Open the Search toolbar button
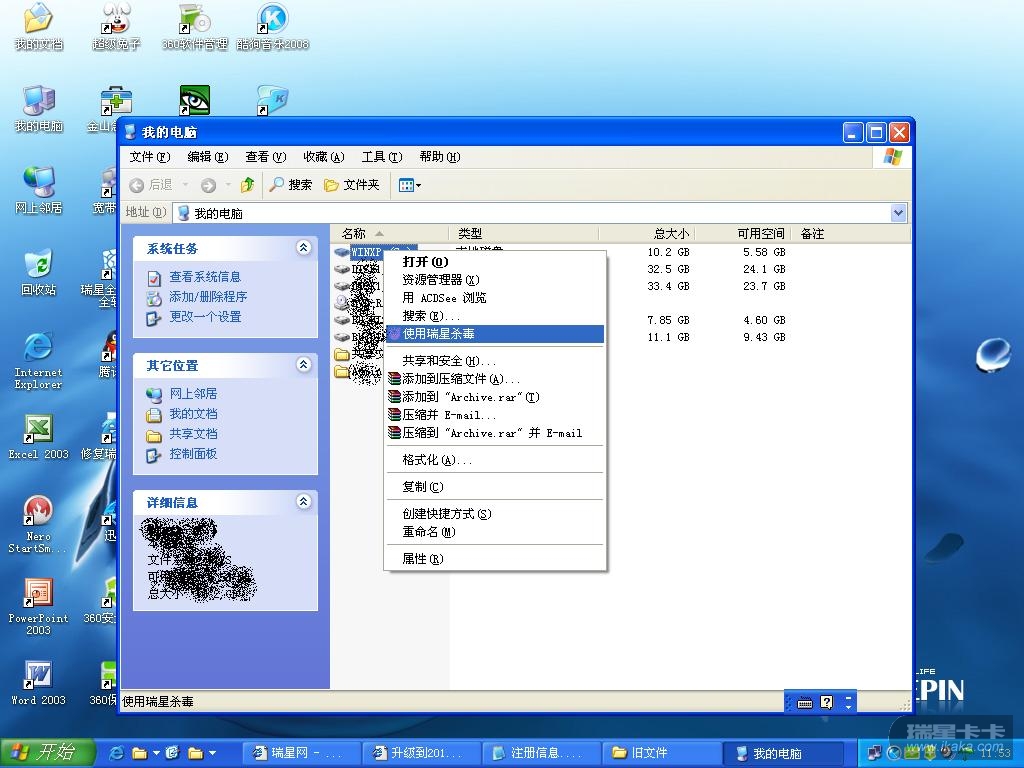This screenshot has width=1024, height=768. tap(290, 185)
